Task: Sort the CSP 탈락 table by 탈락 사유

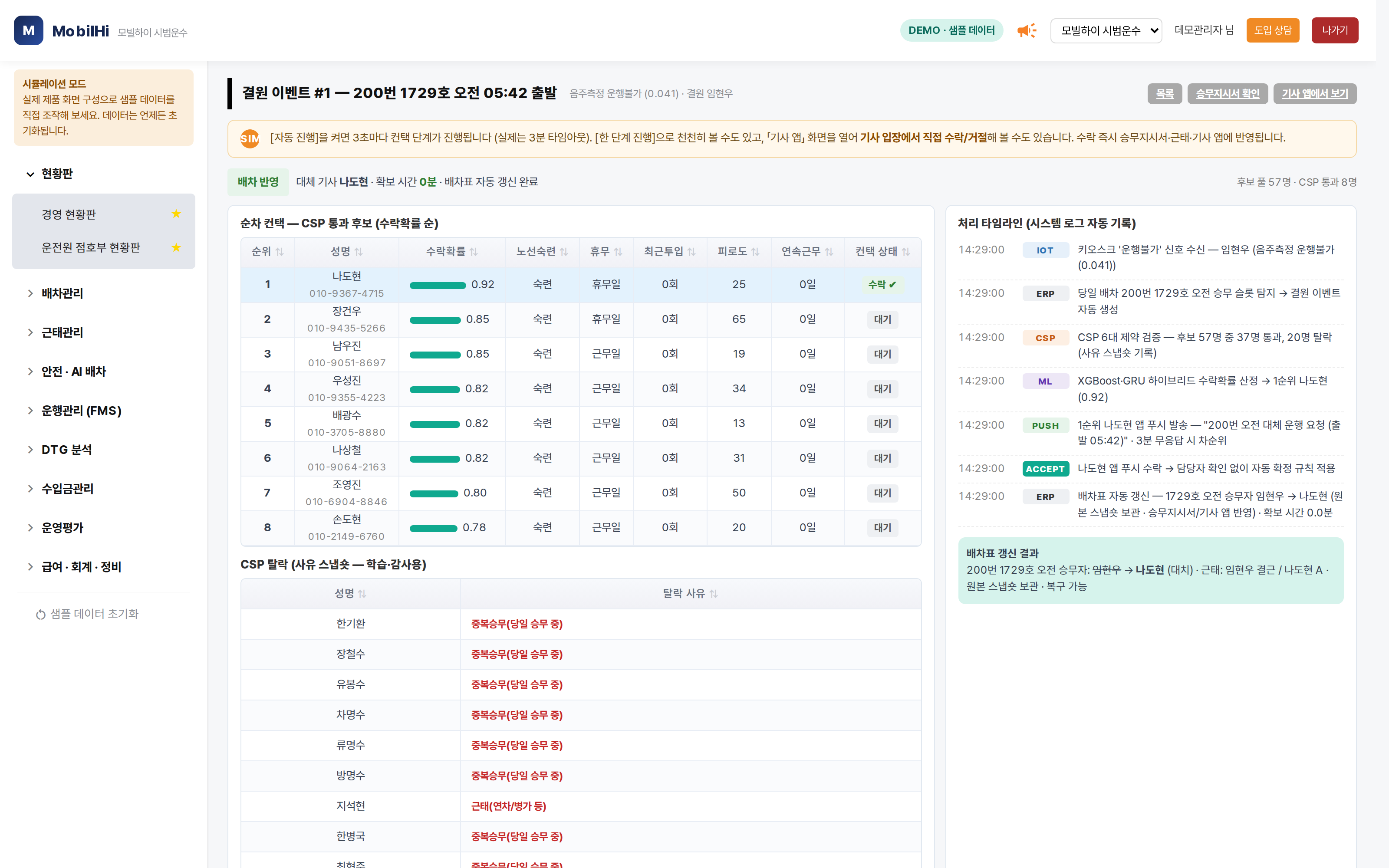Action: pyautogui.click(x=691, y=594)
